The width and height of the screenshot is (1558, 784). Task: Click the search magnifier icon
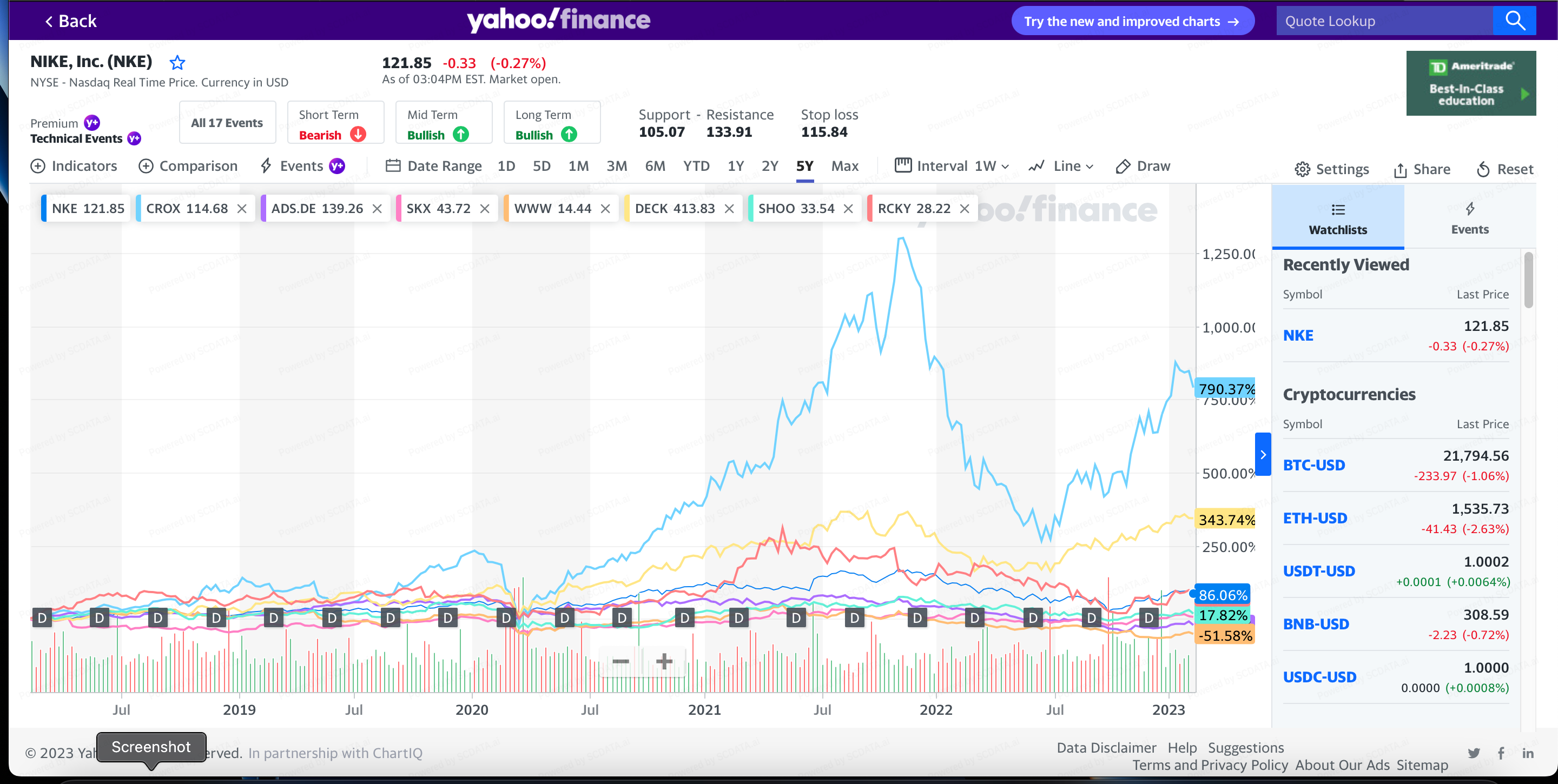click(x=1514, y=21)
